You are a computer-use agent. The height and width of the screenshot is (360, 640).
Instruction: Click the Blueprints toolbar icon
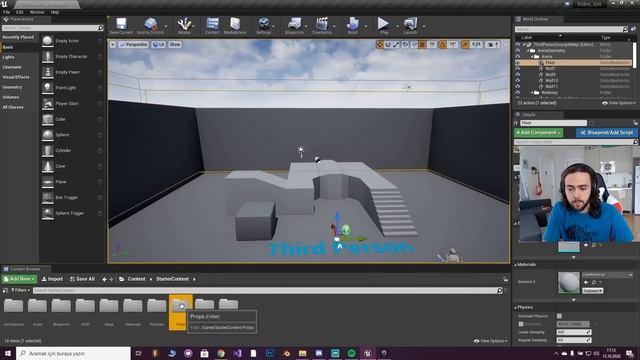(294, 24)
